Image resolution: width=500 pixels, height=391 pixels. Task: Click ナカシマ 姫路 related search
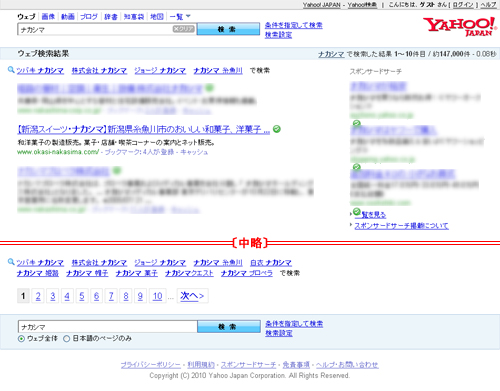point(38,273)
